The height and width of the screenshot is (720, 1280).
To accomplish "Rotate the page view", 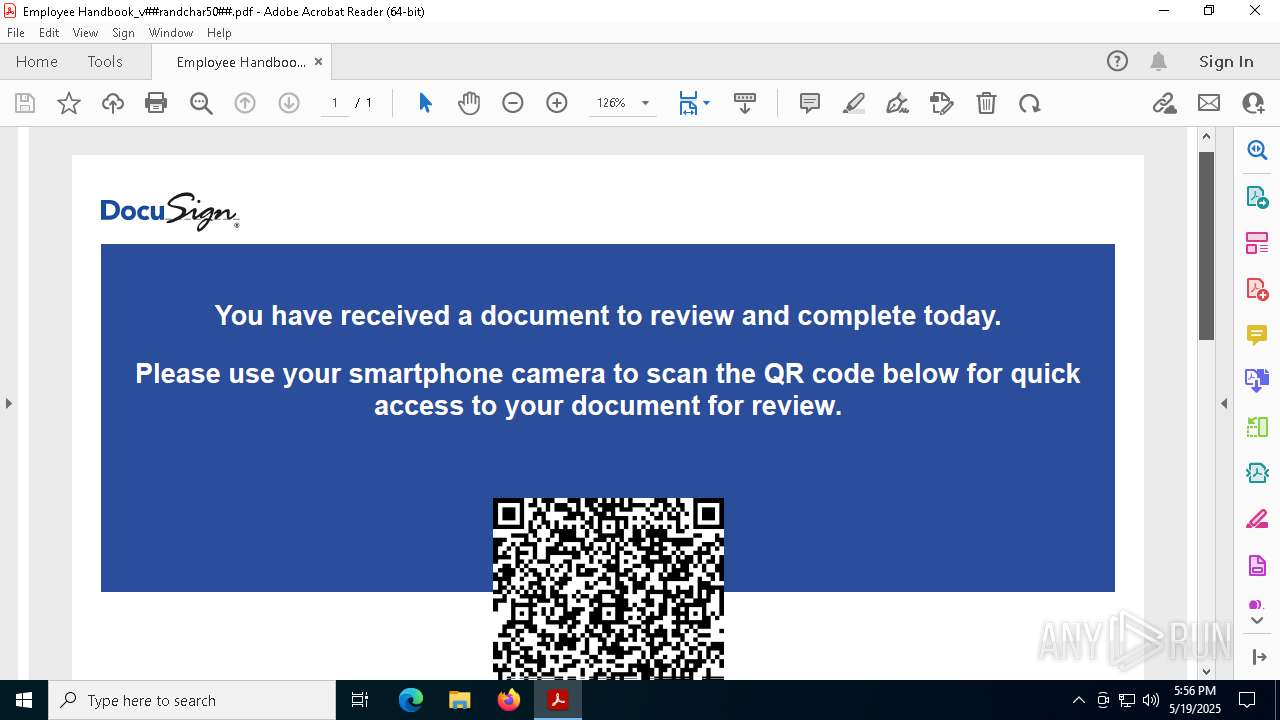I will pos(1030,103).
